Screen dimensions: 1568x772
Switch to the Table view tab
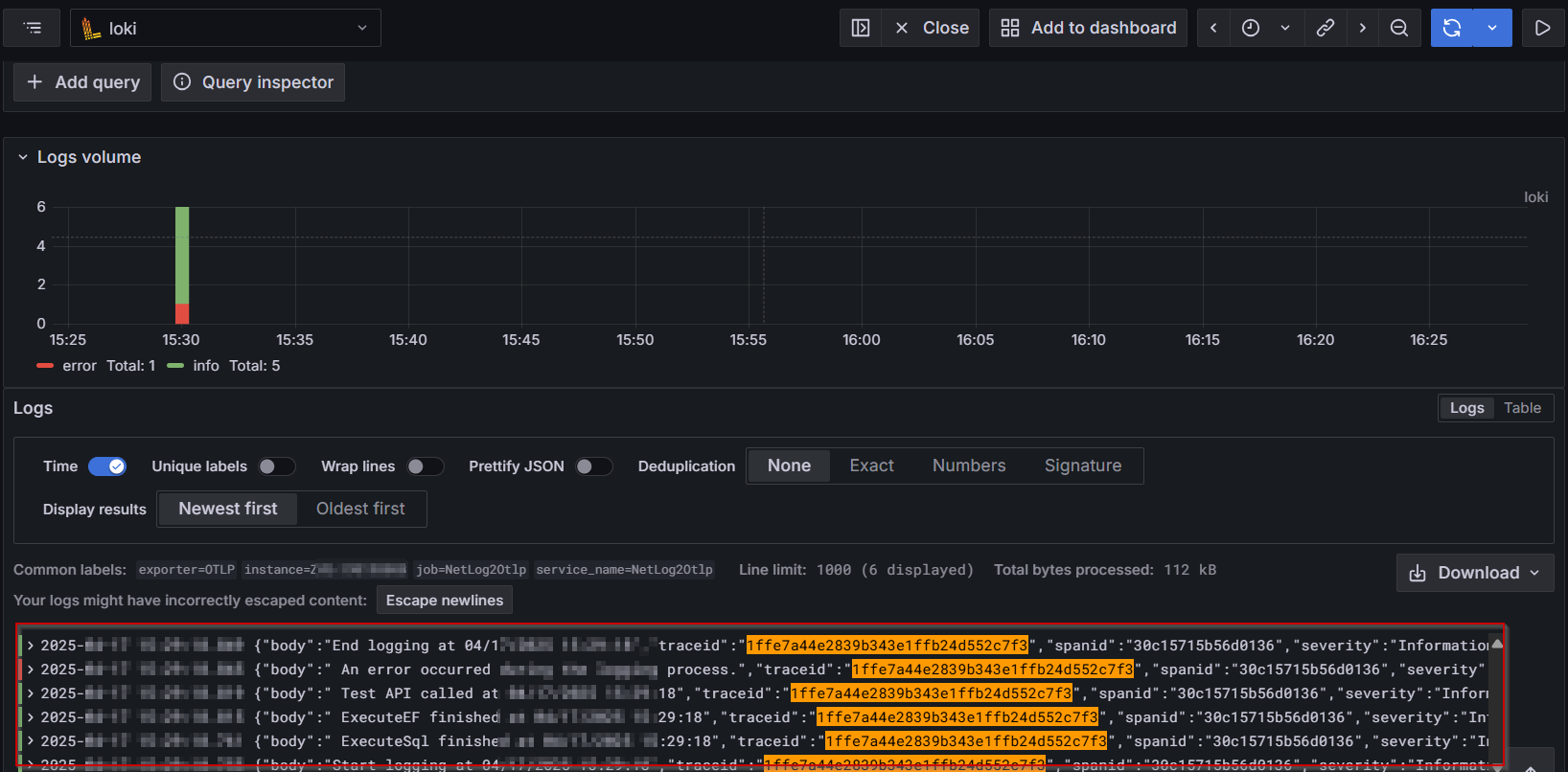[1522, 408]
